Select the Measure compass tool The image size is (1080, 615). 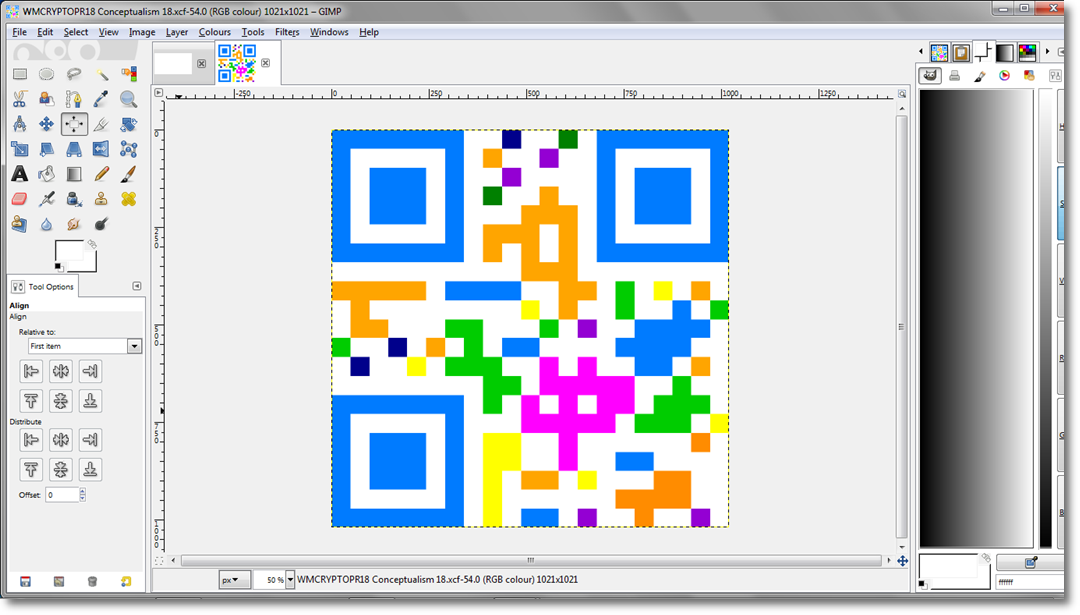19,124
